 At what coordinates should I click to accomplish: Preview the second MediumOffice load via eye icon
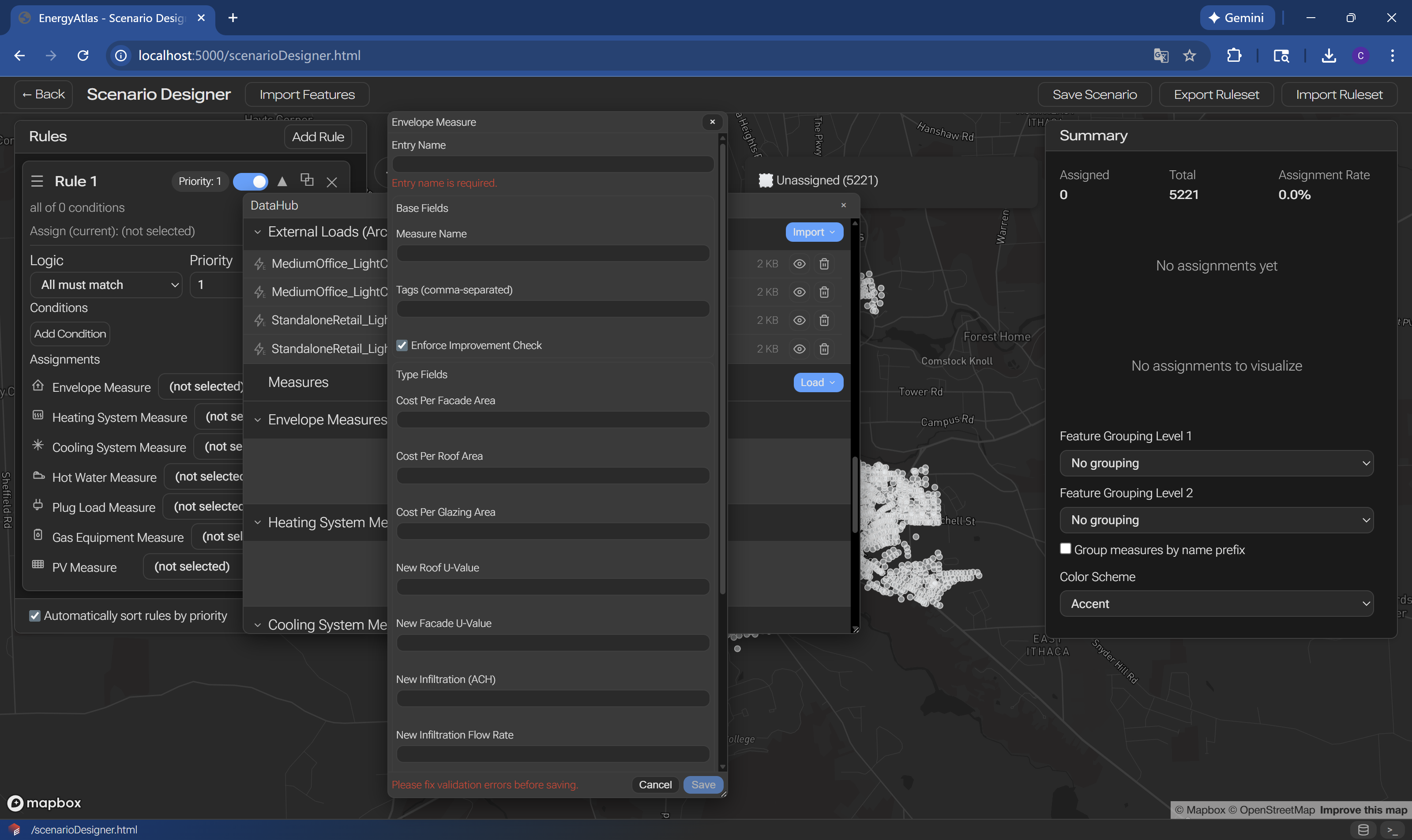(799, 292)
